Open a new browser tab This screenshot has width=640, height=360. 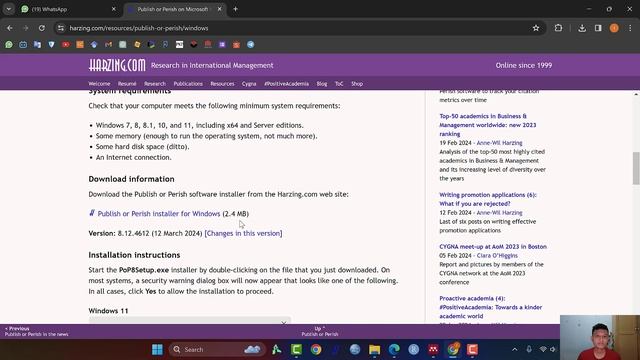point(236,9)
